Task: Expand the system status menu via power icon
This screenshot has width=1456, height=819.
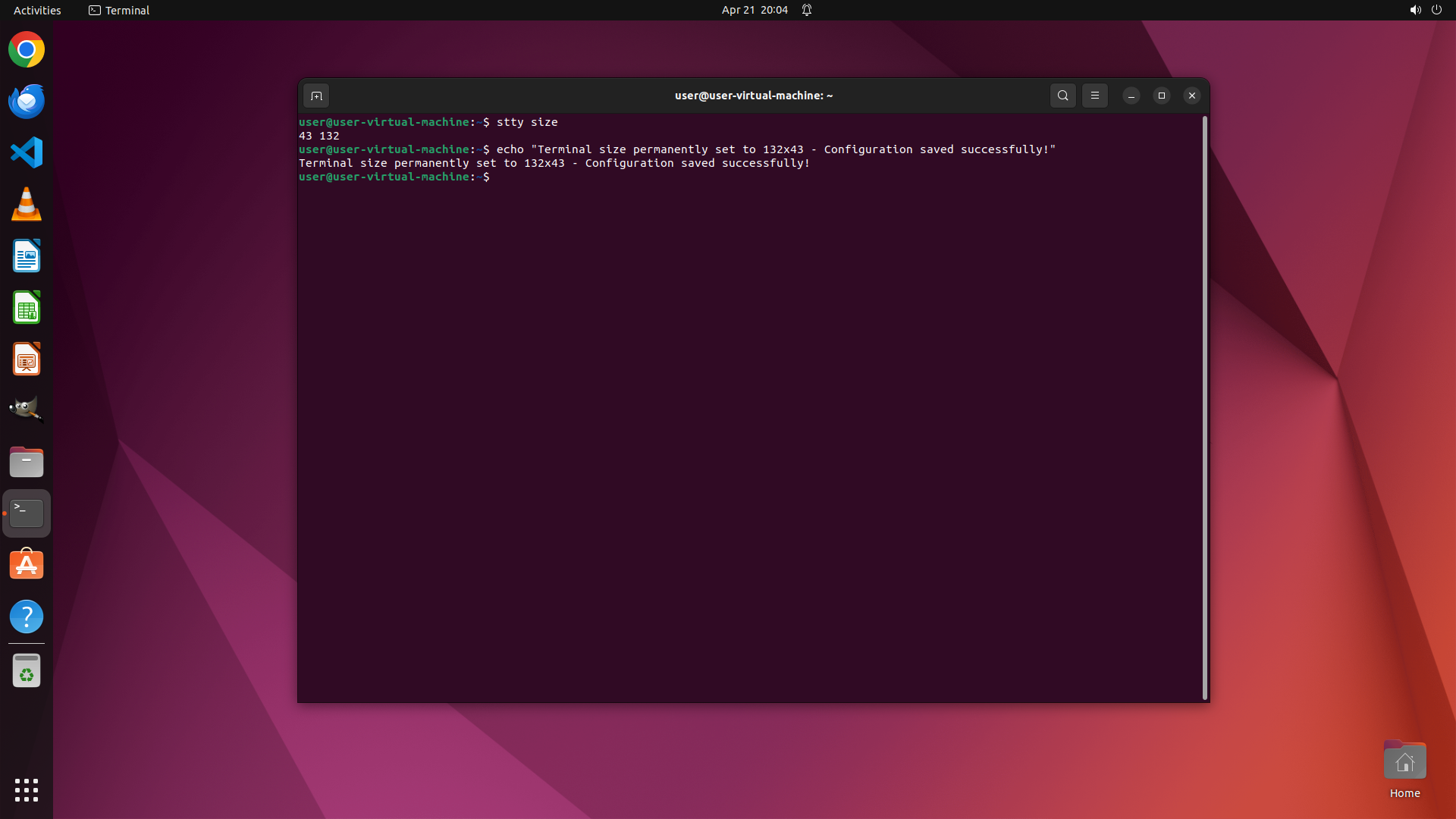Action: [1436, 10]
